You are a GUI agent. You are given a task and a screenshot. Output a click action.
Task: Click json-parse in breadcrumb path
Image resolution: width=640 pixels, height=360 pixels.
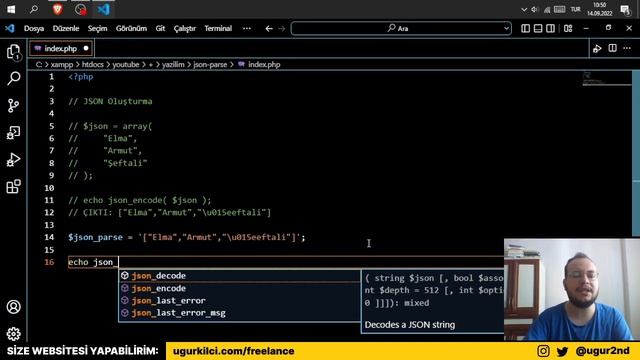click(x=210, y=64)
